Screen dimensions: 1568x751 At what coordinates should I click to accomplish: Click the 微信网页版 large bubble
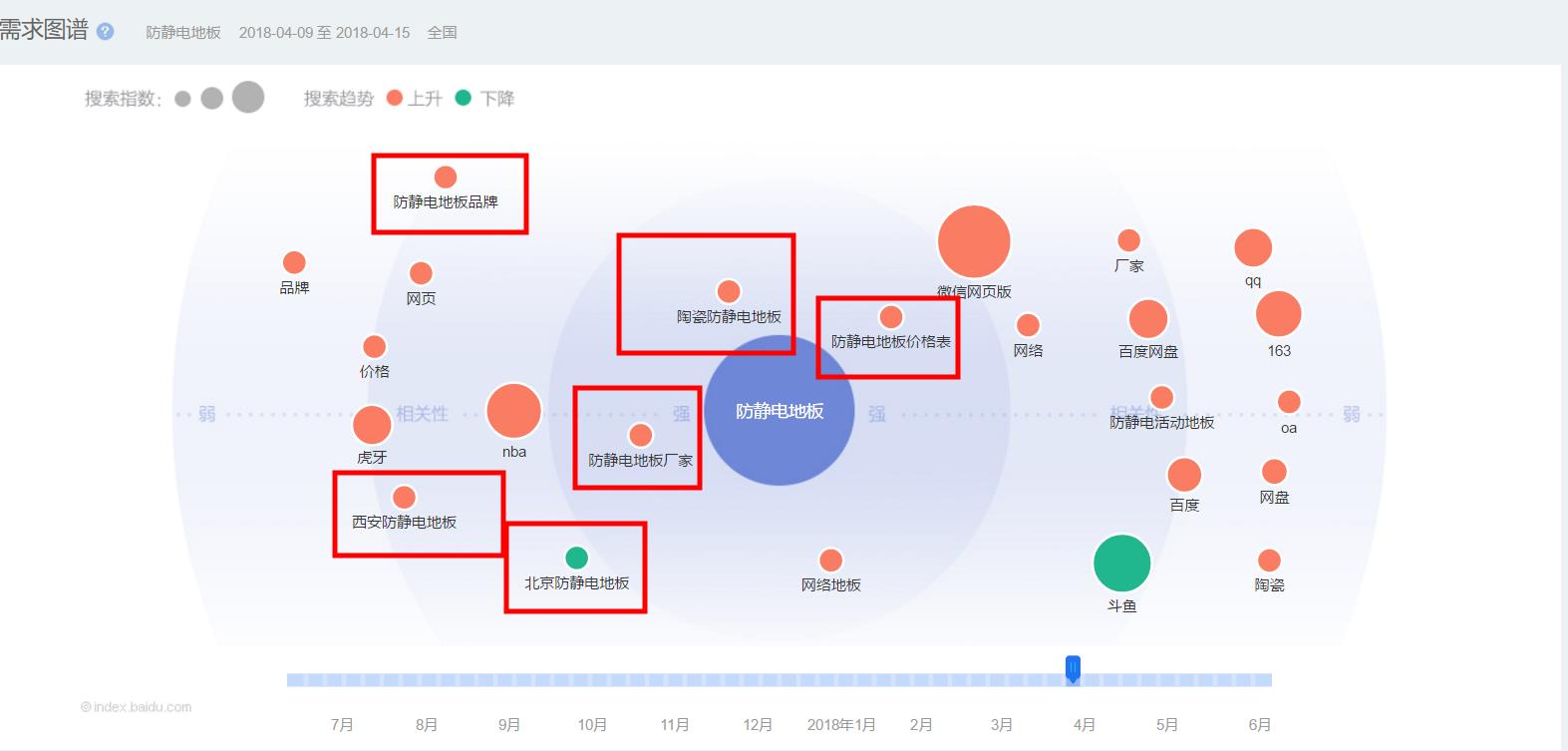click(x=974, y=241)
